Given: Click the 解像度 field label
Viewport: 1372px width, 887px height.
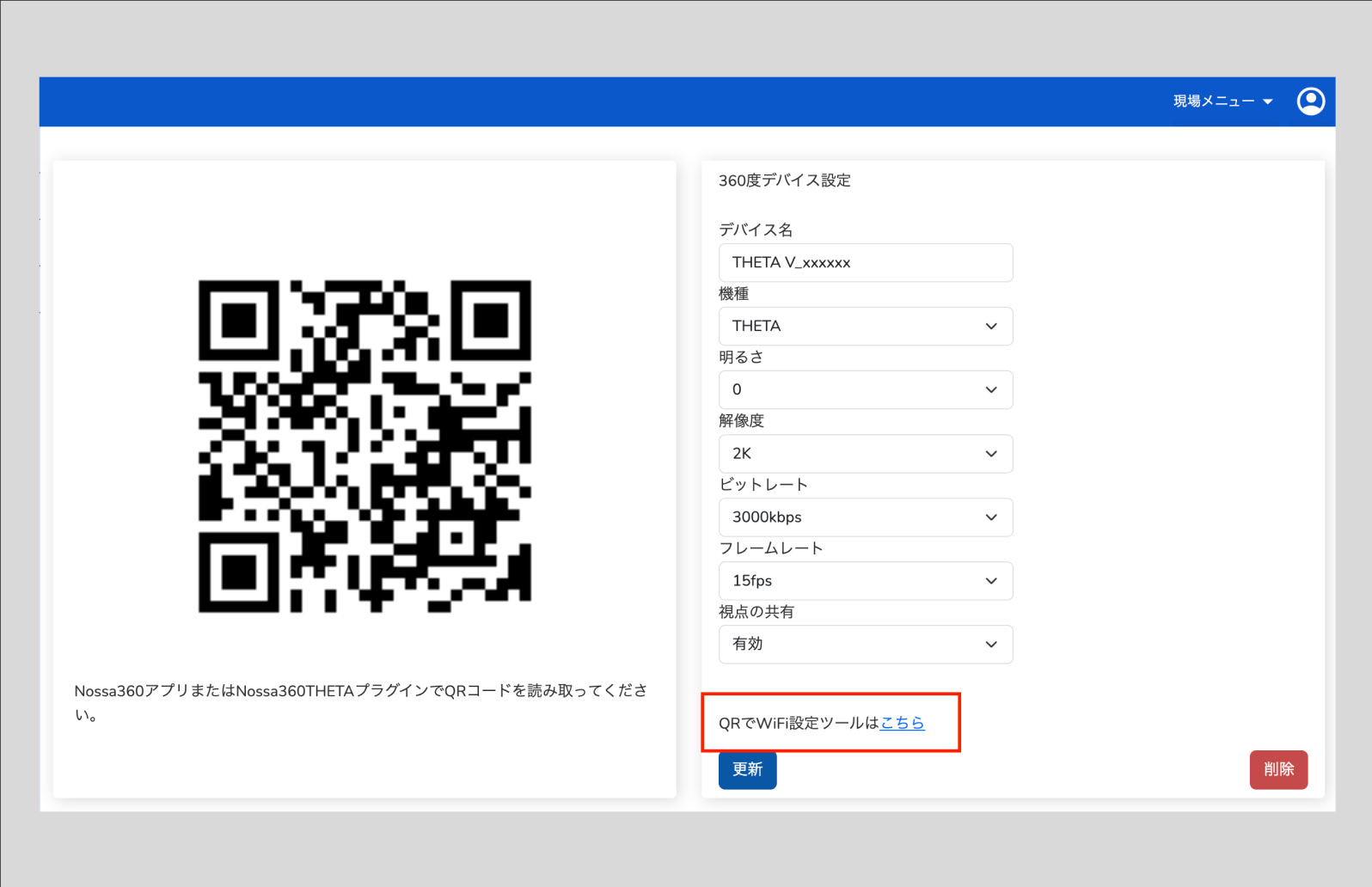Looking at the screenshot, I should 741,420.
